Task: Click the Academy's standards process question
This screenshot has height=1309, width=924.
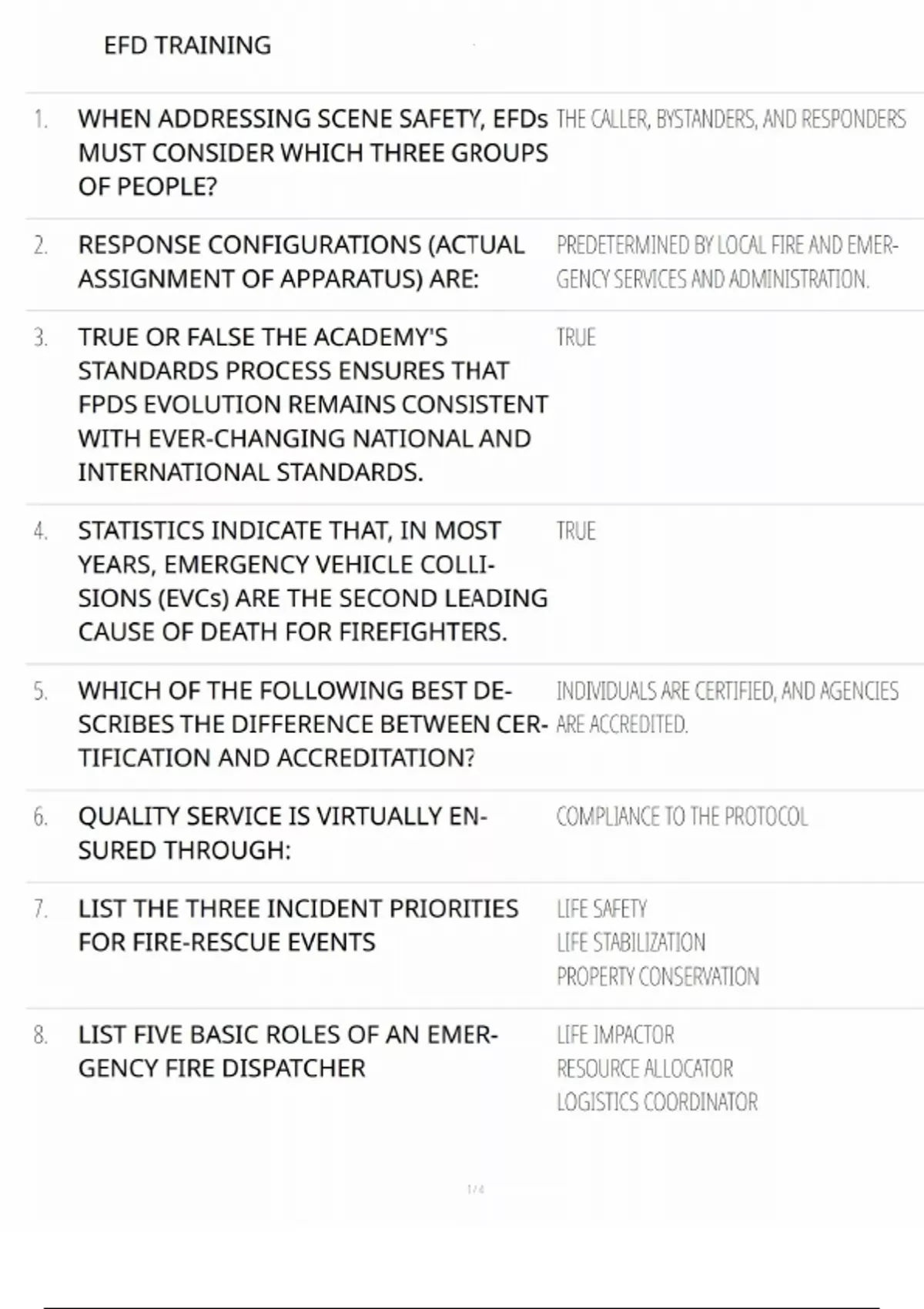Action: click(312, 404)
